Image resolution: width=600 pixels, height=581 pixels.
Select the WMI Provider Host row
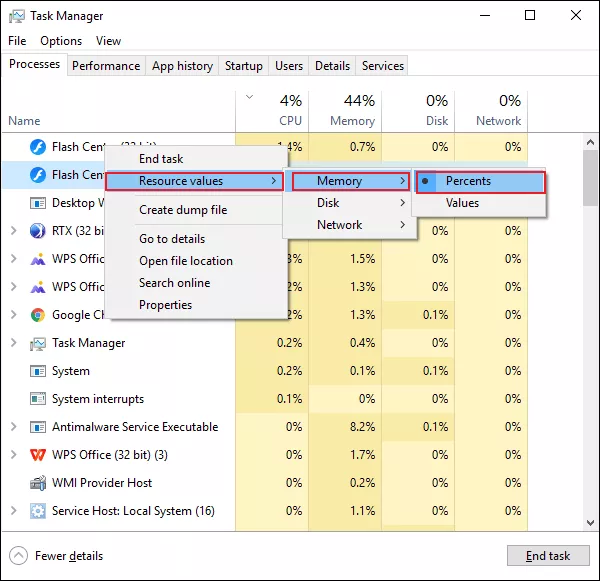click(x=265, y=483)
